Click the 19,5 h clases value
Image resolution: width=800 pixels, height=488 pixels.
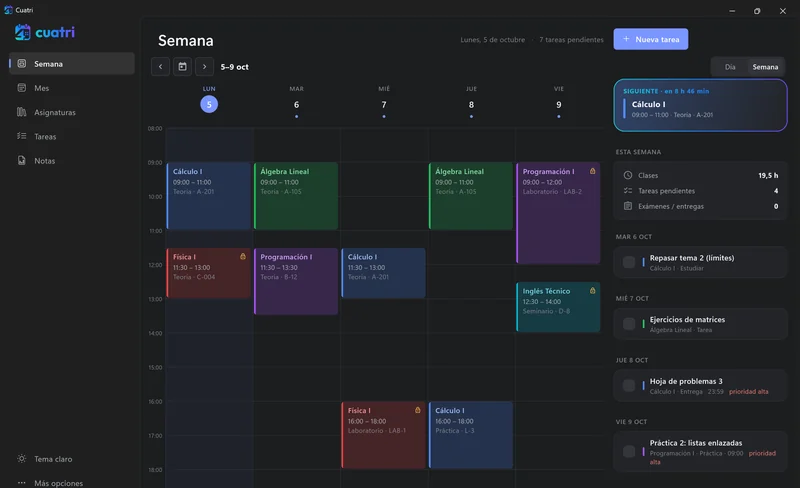tap(768, 175)
